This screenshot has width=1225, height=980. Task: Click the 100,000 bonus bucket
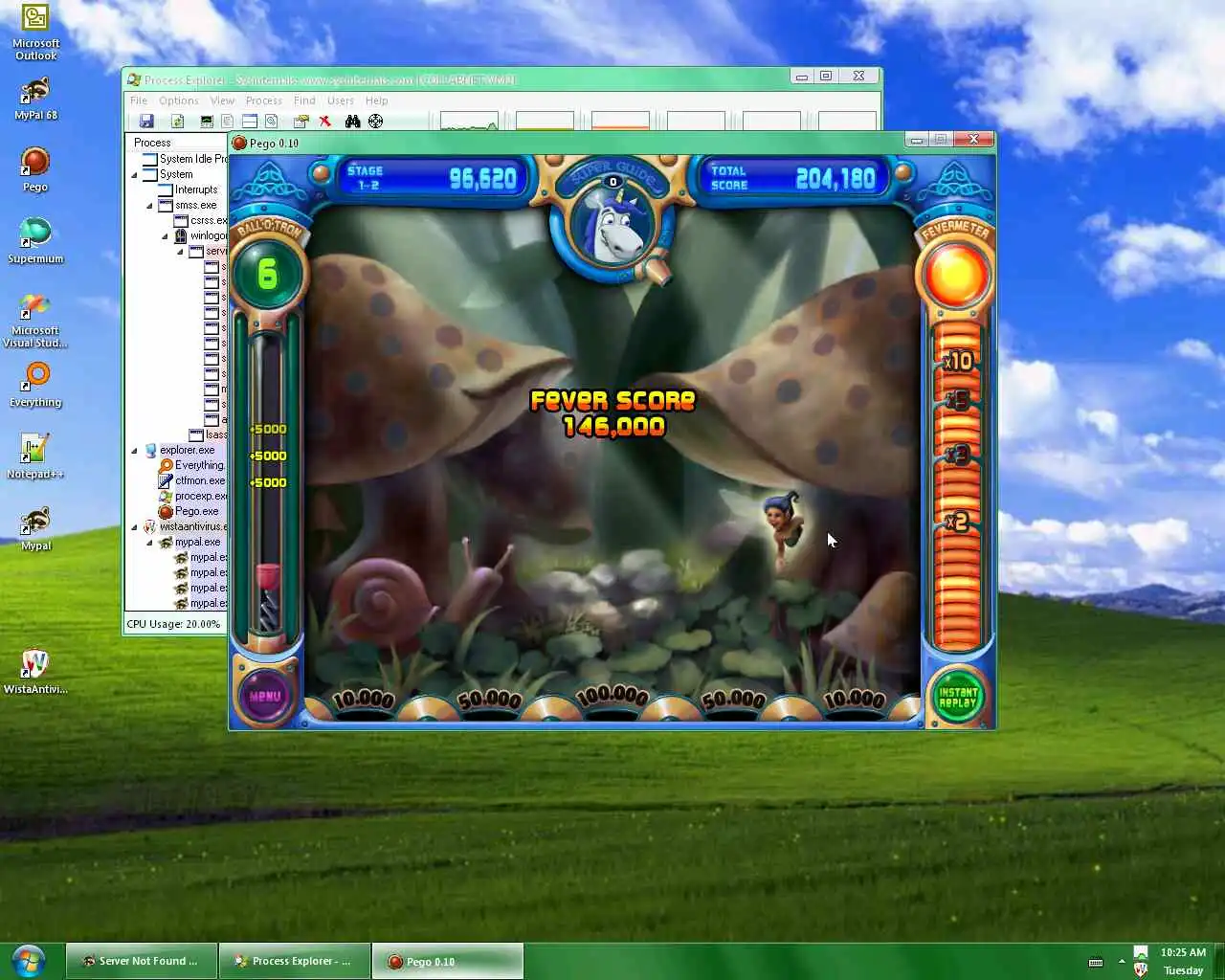coord(612,696)
